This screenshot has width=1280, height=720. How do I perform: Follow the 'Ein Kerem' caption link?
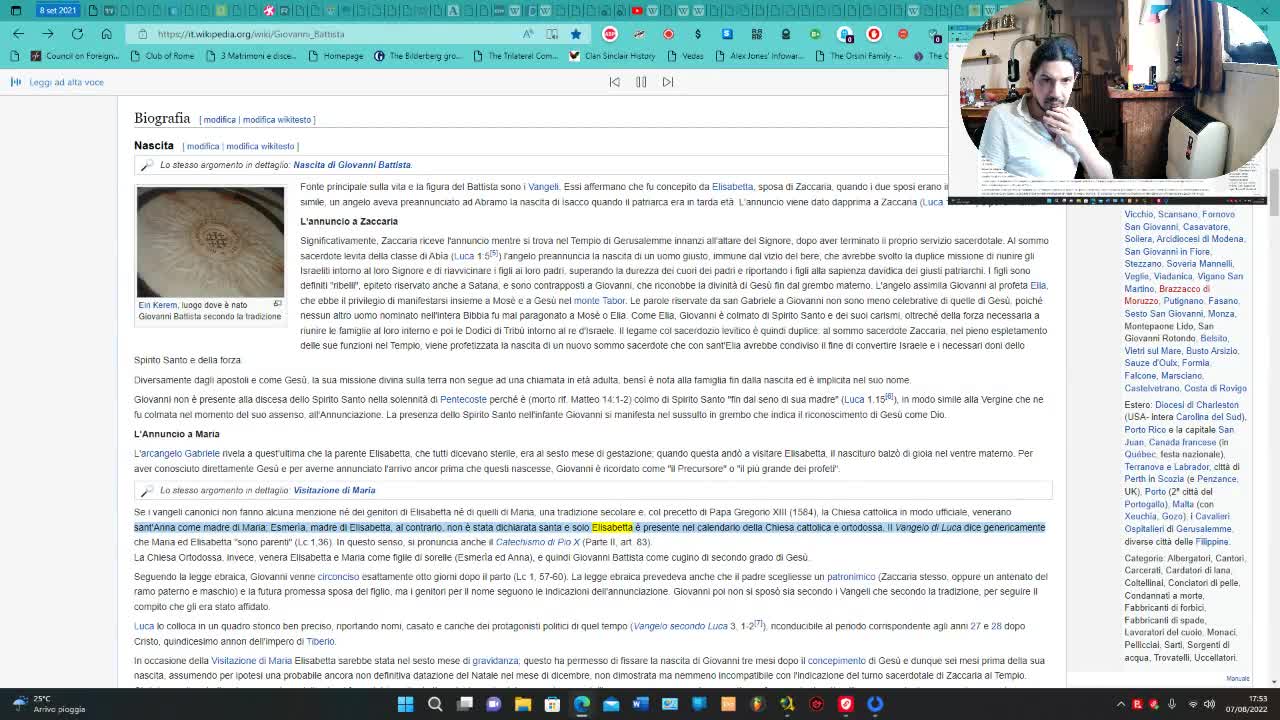point(158,305)
